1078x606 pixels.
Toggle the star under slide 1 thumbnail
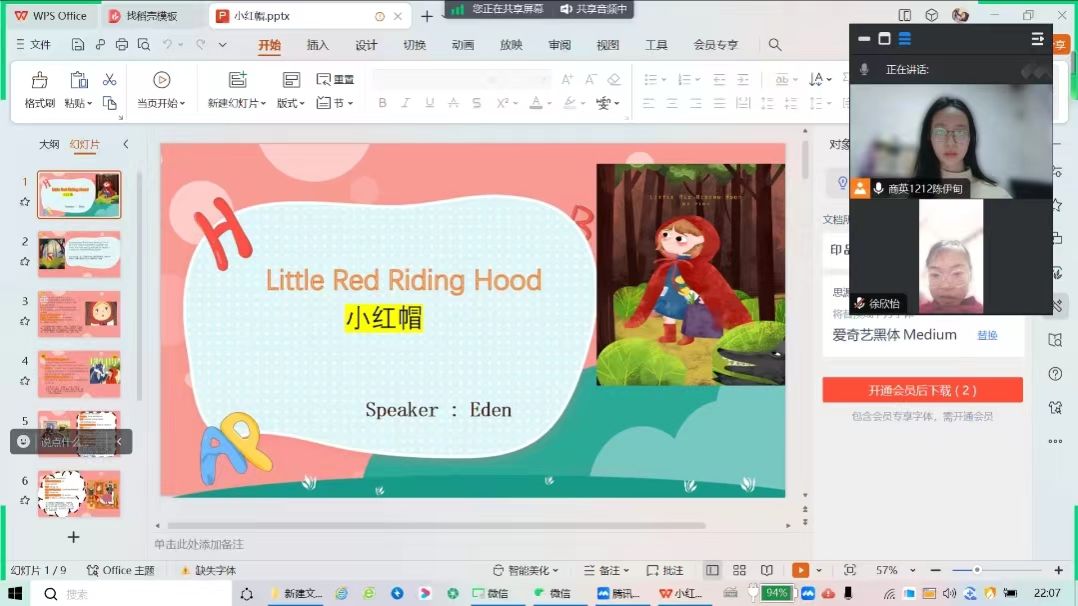[x=25, y=202]
